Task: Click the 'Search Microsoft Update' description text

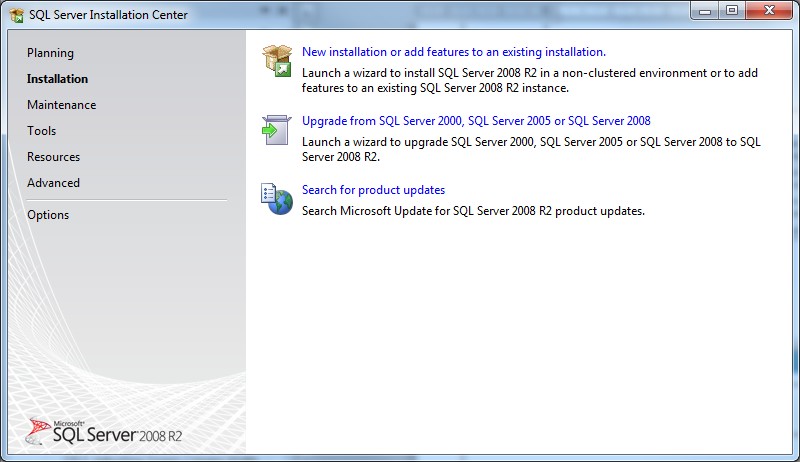Action: point(473,211)
